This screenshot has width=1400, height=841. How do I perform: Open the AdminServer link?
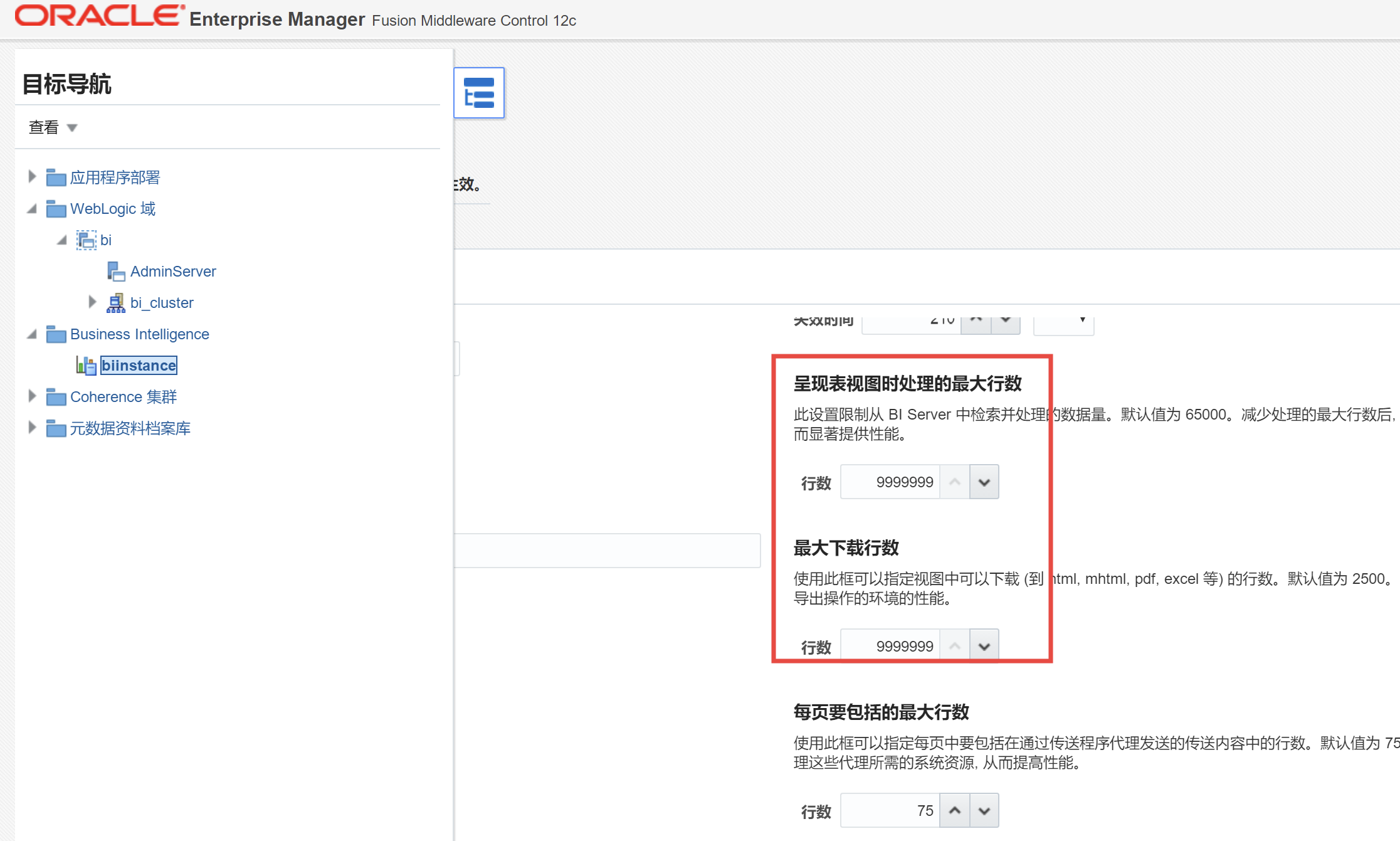click(173, 272)
